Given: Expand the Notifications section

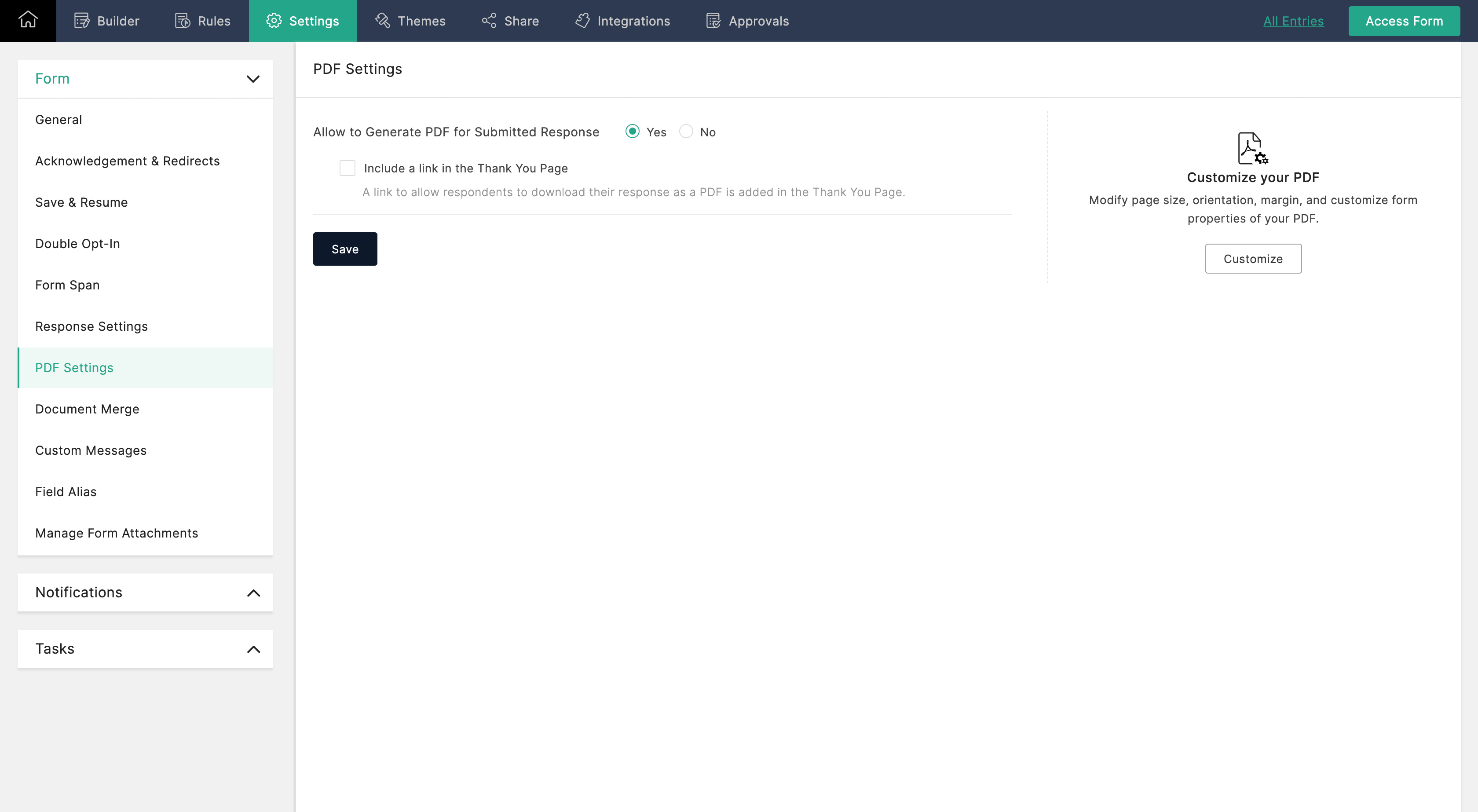Looking at the screenshot, I should (x=253, y=592).
